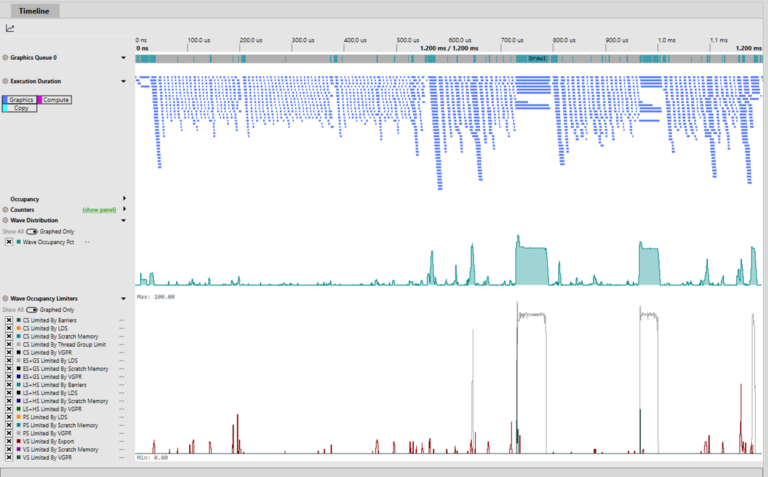Screen dimensions: 768x477
Task: Uncheck CS Limited By Barriers checkbox
Action: point(9,320)
